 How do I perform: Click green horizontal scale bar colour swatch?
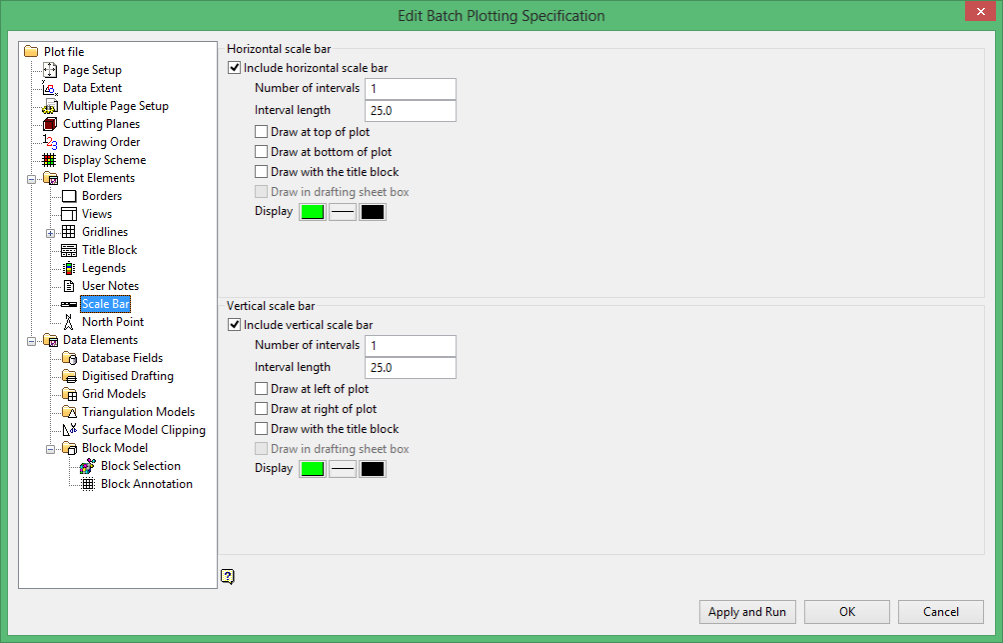point(313,212)
